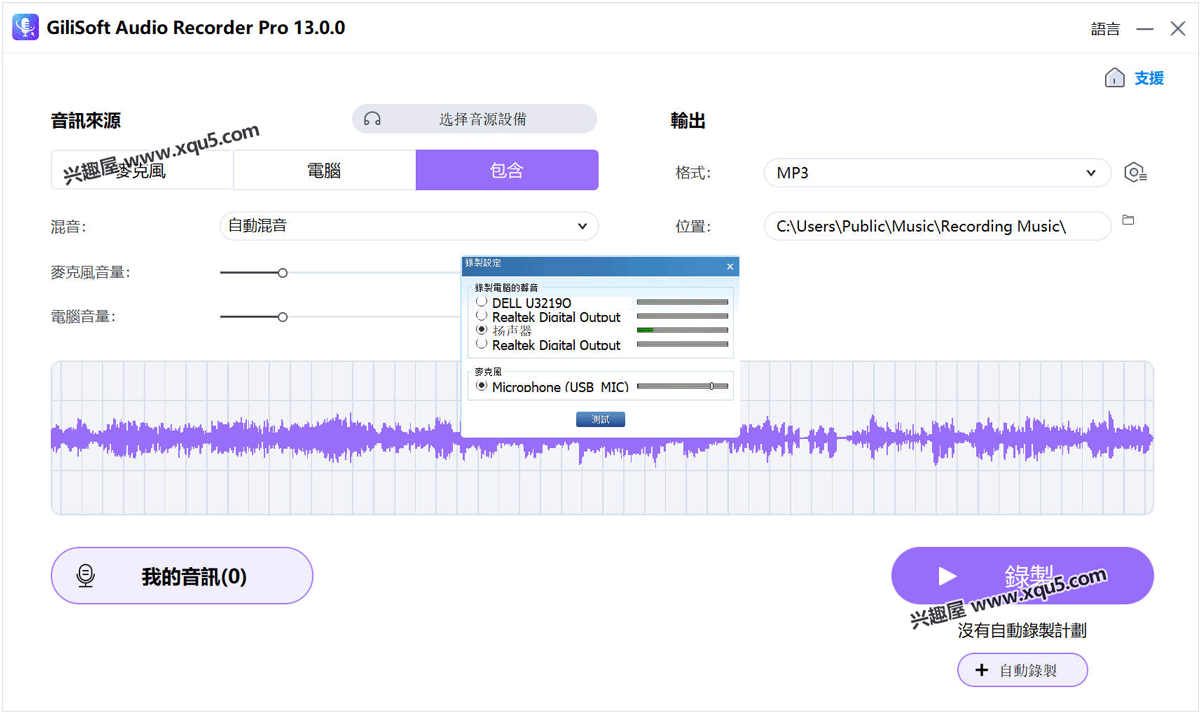Select the 扬声器 radio button
Viewport: 1200px width, 714px height.
pos(482,329)
